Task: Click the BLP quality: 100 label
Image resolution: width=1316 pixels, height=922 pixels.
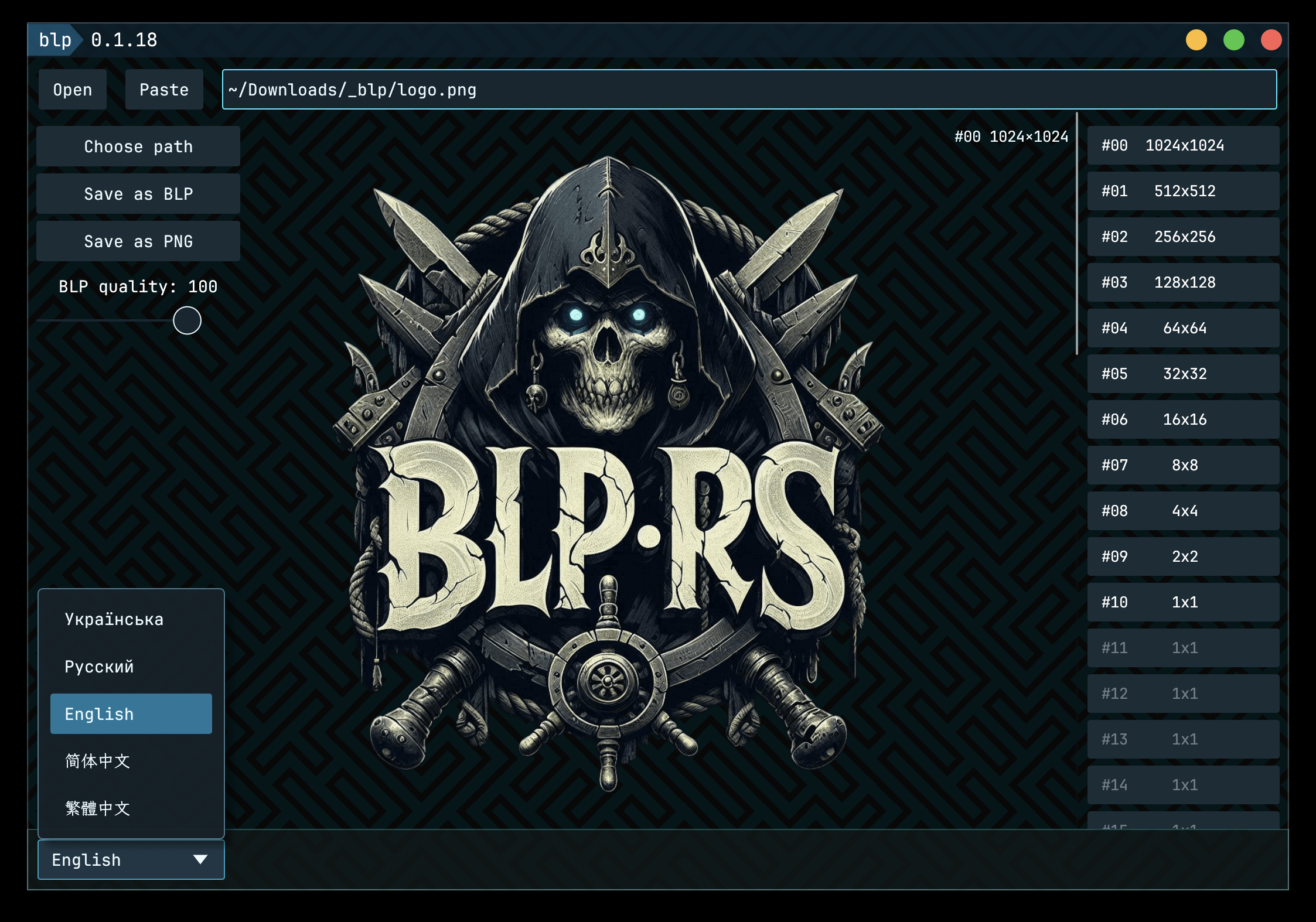Action: [x=138, y=286]
